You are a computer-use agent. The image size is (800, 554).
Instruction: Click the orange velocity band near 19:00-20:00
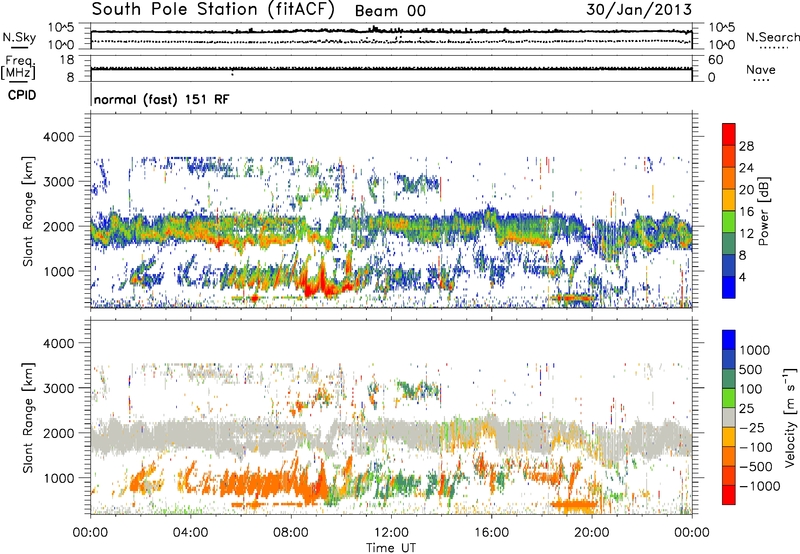574,505
